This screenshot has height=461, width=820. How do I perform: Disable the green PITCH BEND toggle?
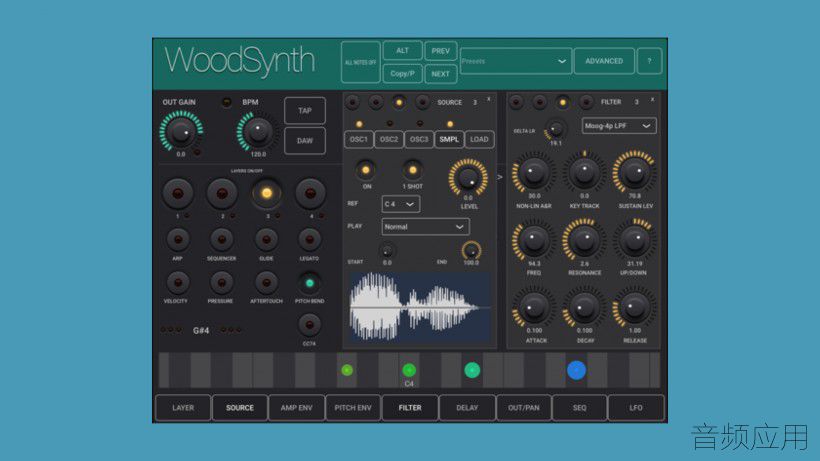pyautogui.click(x=310, y=283)
